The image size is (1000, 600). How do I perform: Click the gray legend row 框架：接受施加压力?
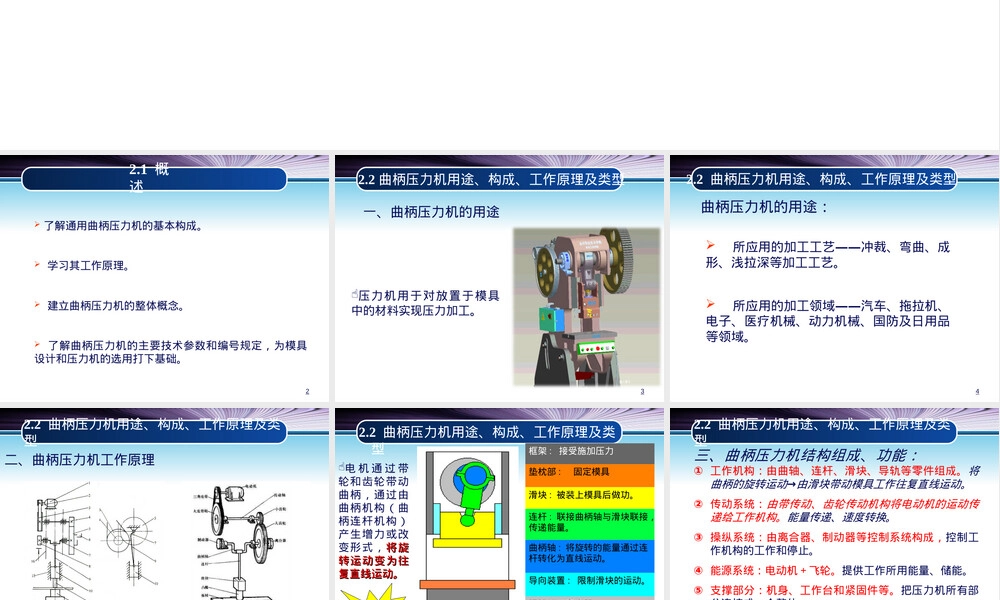point(590,451)
